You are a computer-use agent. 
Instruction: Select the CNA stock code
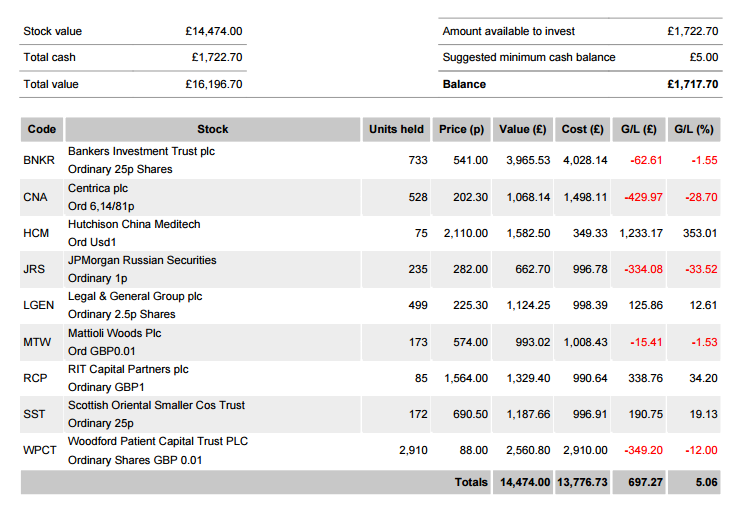click(35, 197)
